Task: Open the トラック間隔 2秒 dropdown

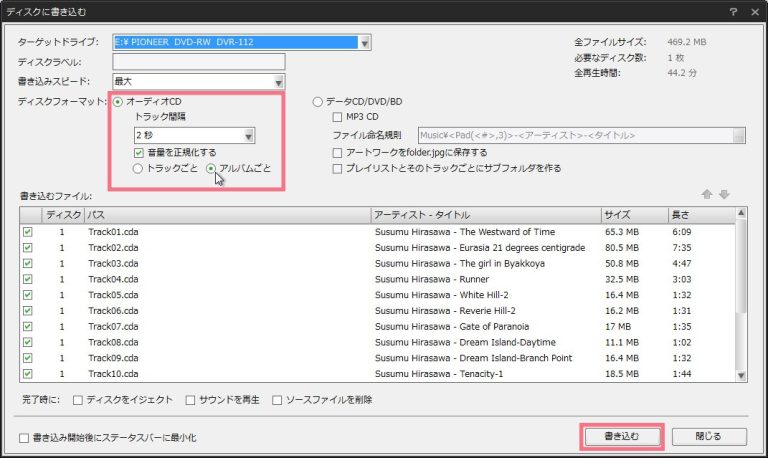Action: tap(249, 135)
